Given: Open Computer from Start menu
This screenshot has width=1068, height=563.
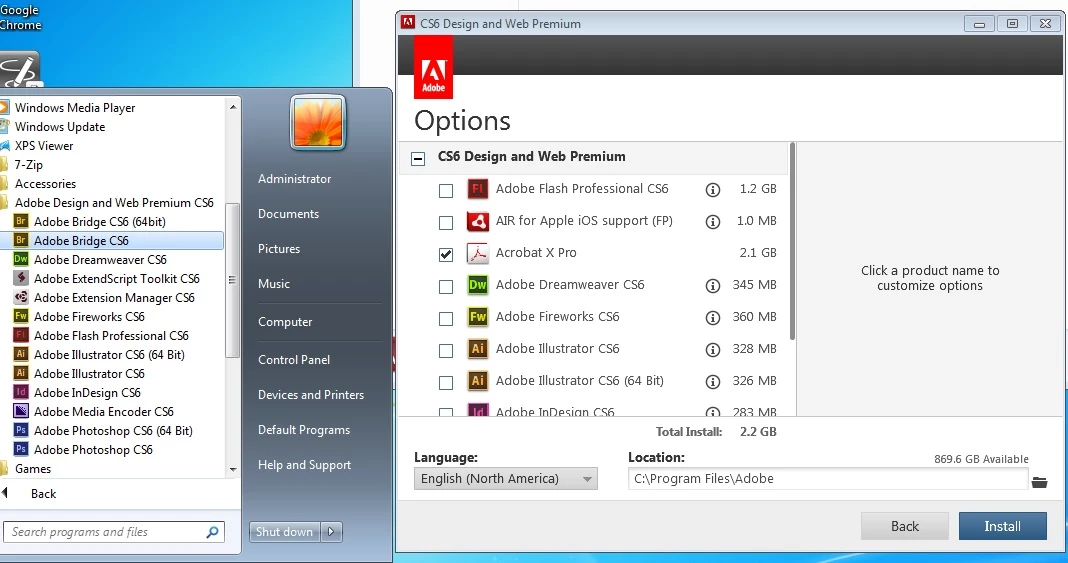Looking at the screenshot, I should [285, 322].
